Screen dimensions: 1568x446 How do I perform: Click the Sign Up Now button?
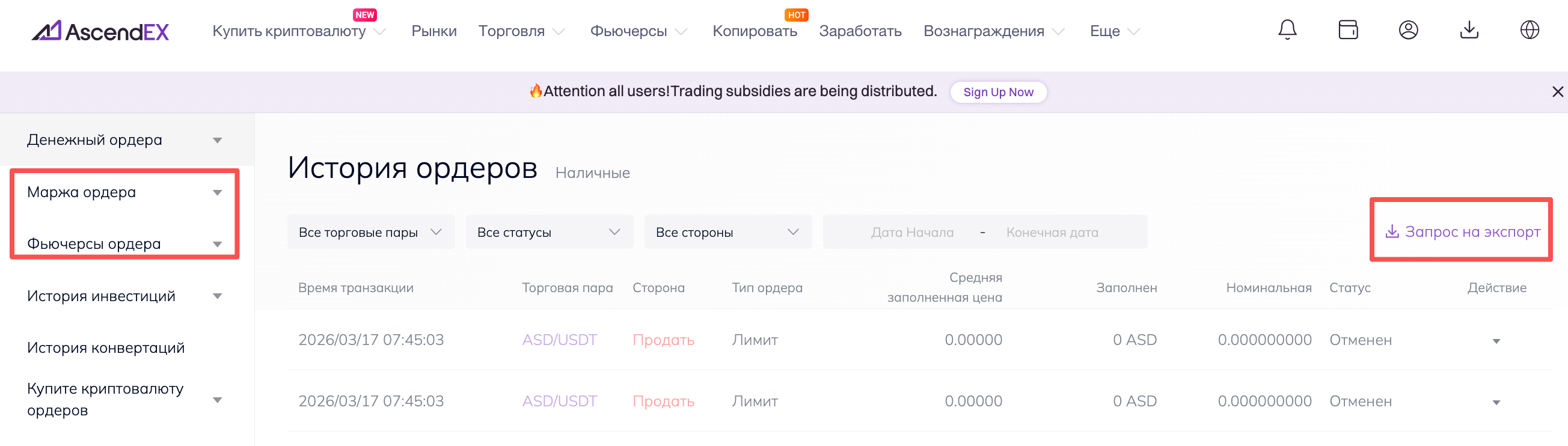[x=997, y=93]
